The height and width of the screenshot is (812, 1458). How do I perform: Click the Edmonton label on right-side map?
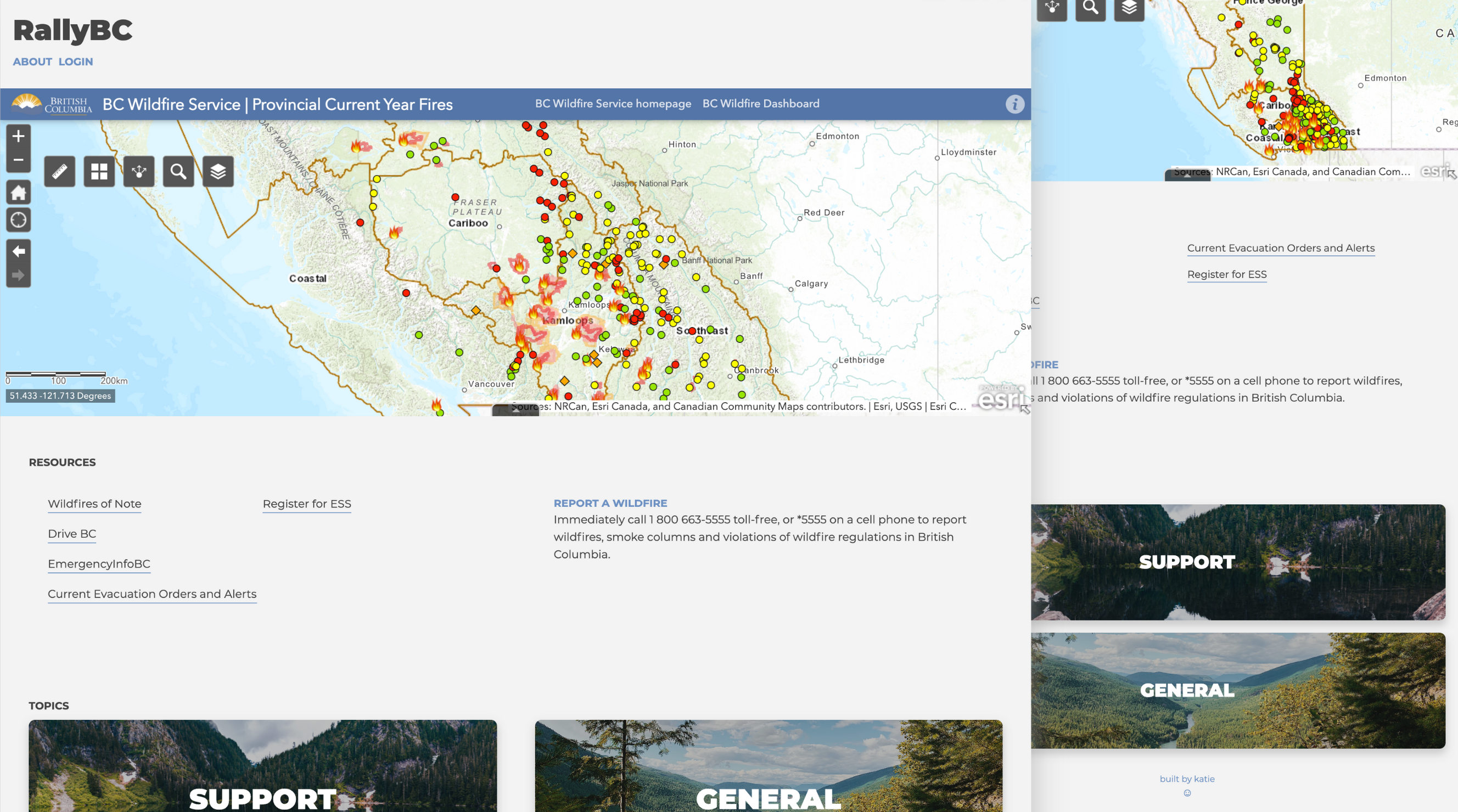tap(1385, 78)
